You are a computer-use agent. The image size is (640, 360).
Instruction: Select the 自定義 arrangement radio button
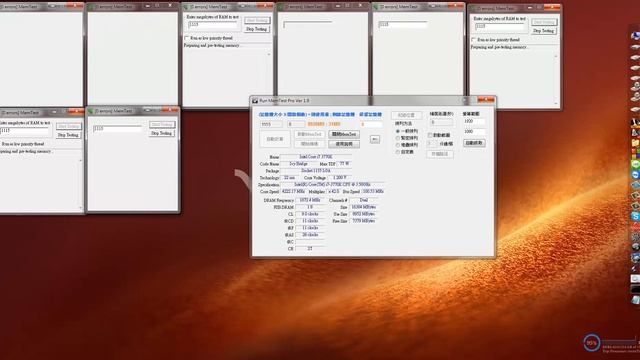[398, 152]
